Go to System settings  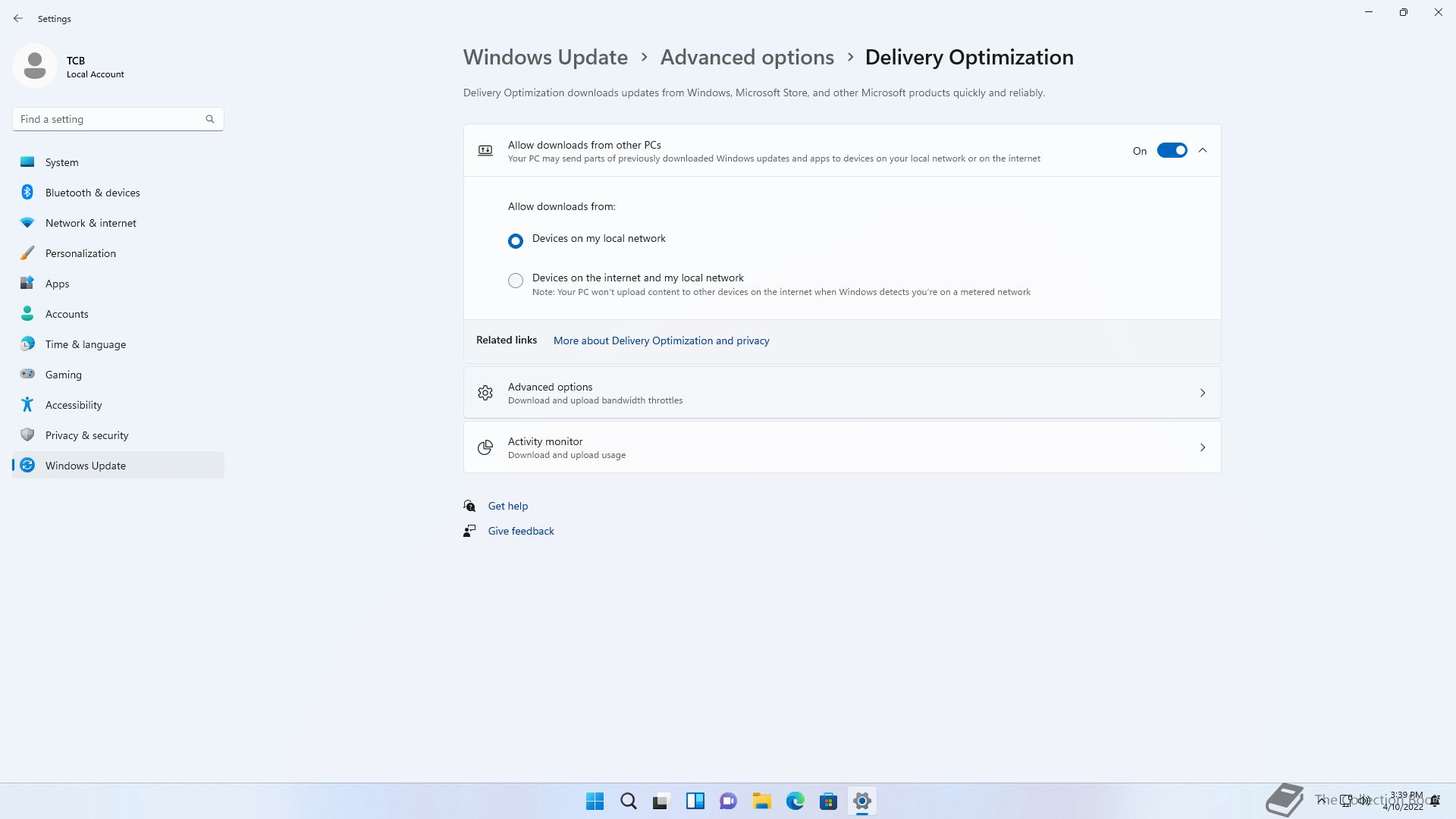(x=118, y=162)
